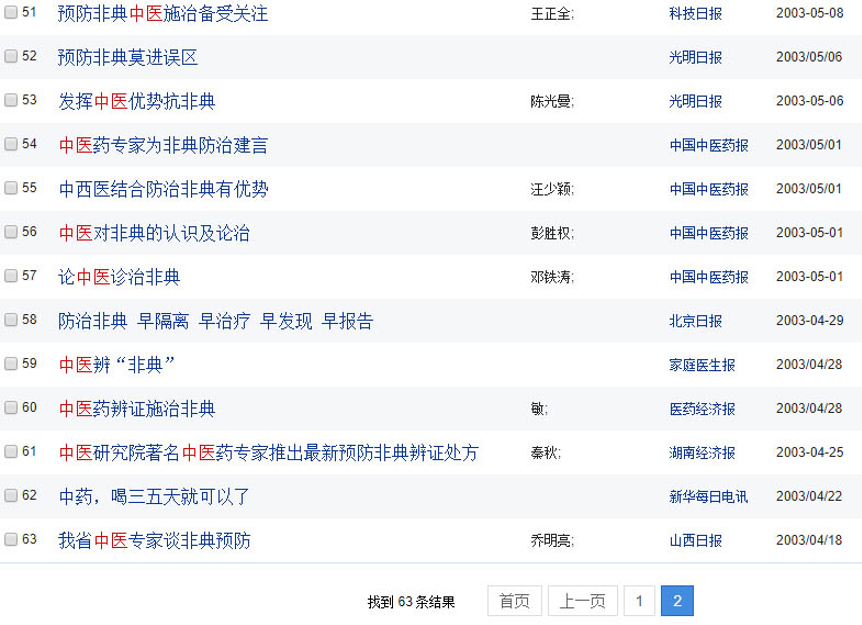
Task: Click source 光明日报 in row 52
Action: (695, 57)
